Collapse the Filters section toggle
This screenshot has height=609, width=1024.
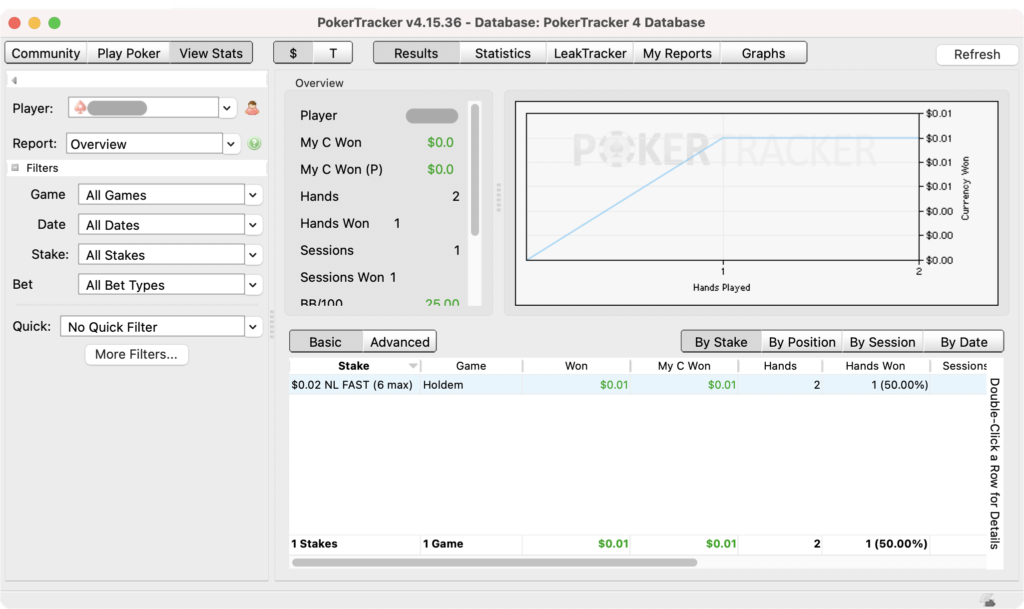pyautogui.click(x=15, y=168)
